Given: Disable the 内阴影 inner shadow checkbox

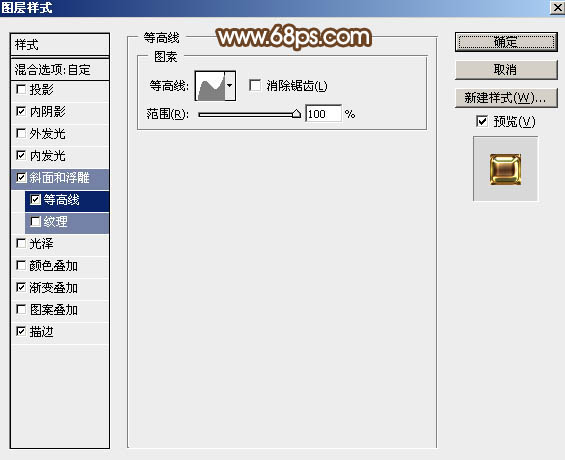Looking at the screenshot, I should 21,111.
